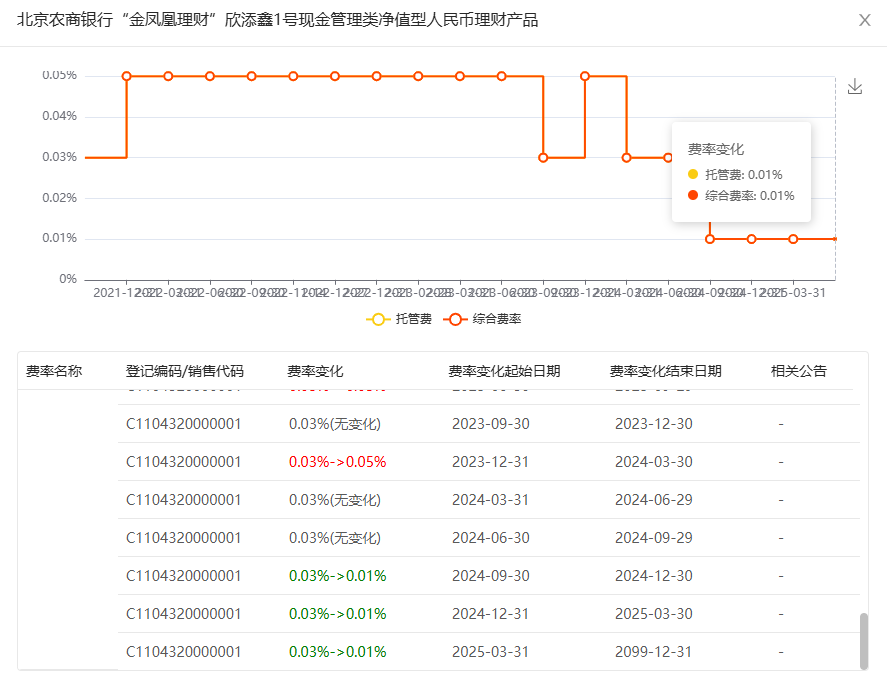887x691 pixels.
Task: Select the end date 2024-06-29 cell
Action: (x=653, y=500)
